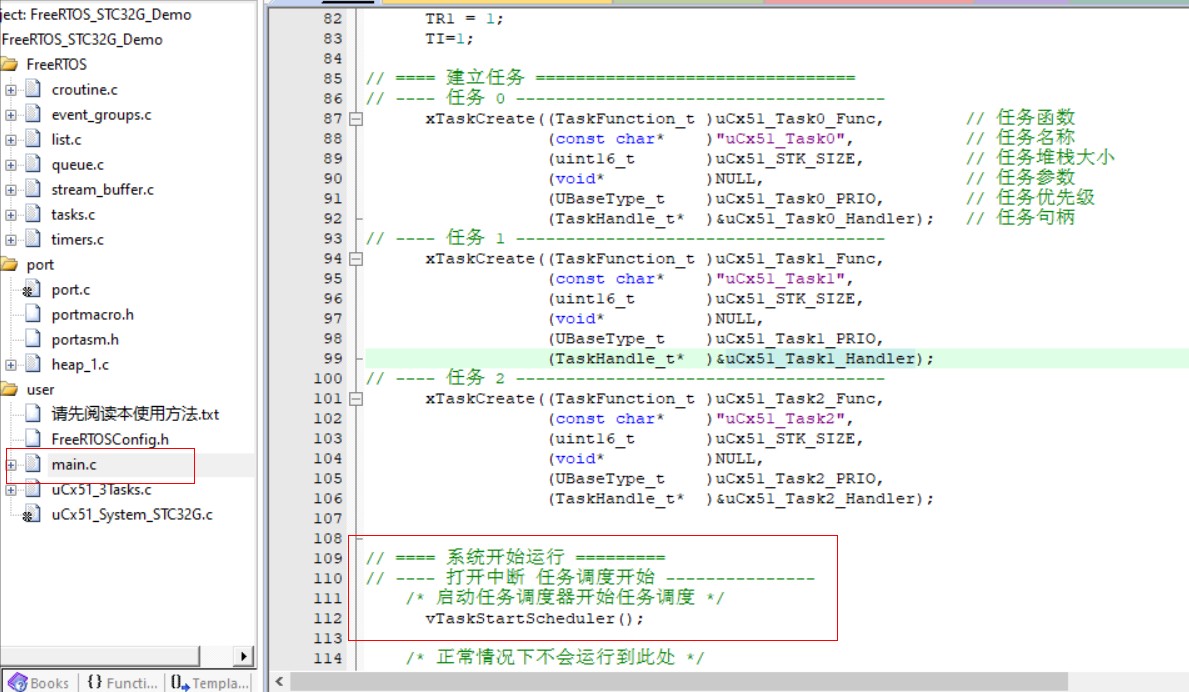This screenshot has height=692, width=1189.
Task: Click project panel scroll right arrow
Action: pos(243,656)
